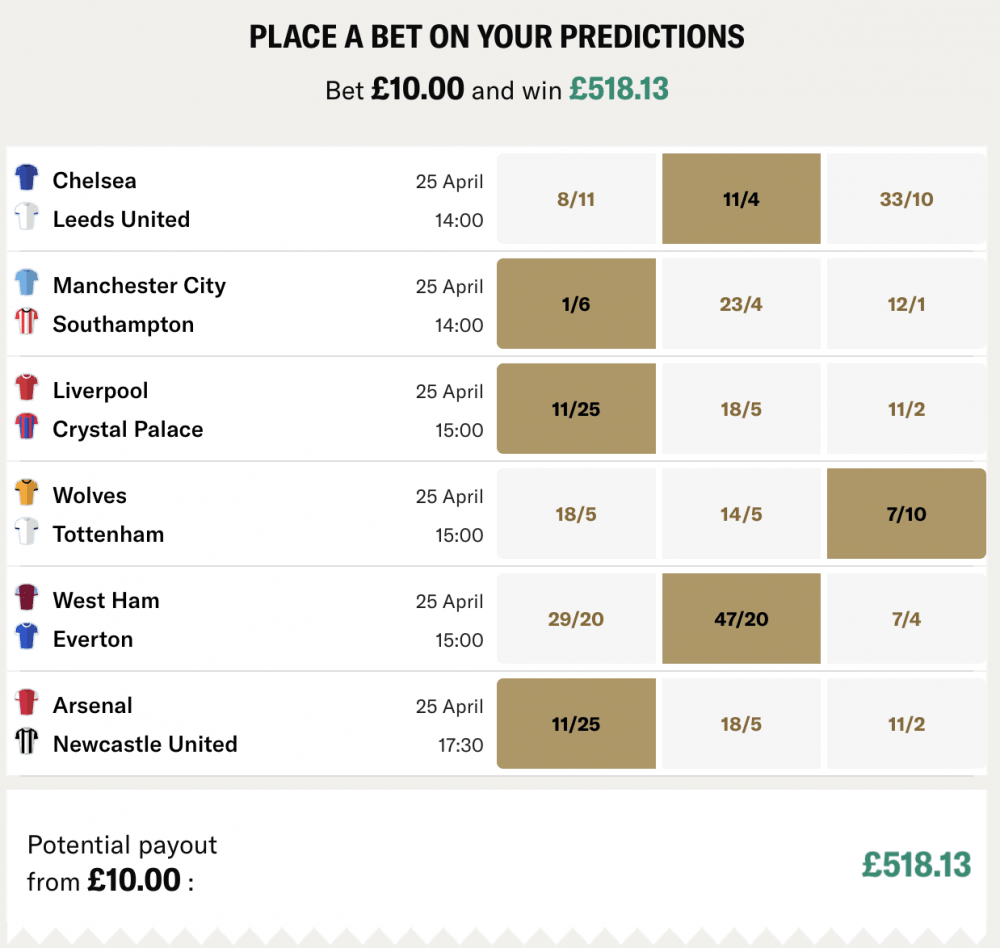Toggle off the 1/6 Manchester City win
The height and width of the screenshot is (948, 1000).
point(576,303)
